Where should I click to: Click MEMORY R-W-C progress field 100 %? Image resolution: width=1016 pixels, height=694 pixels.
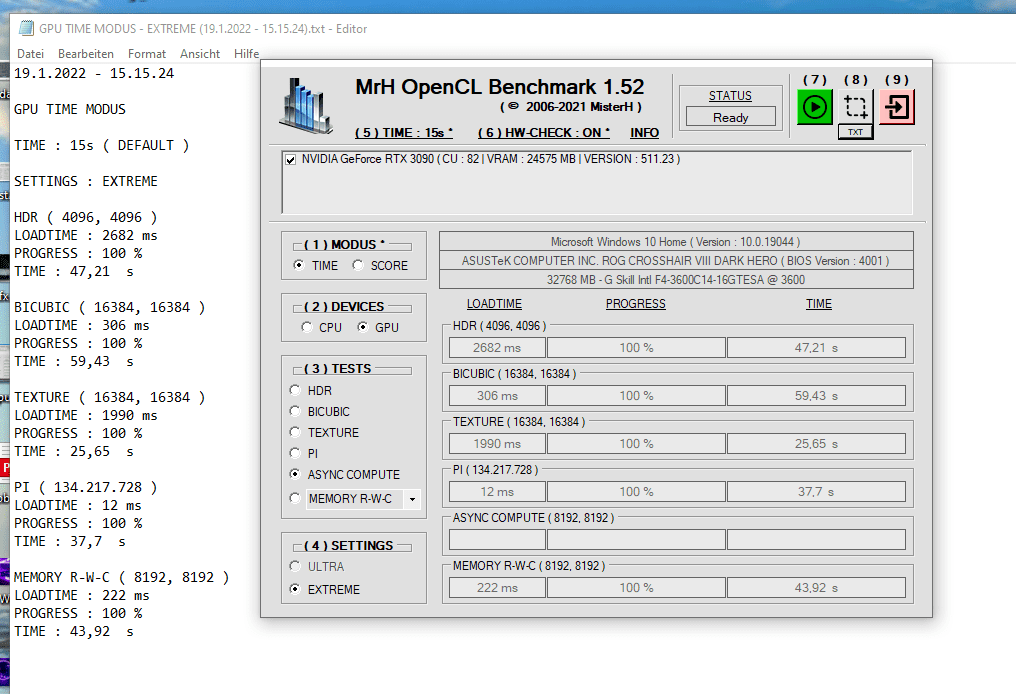(636, 587)
